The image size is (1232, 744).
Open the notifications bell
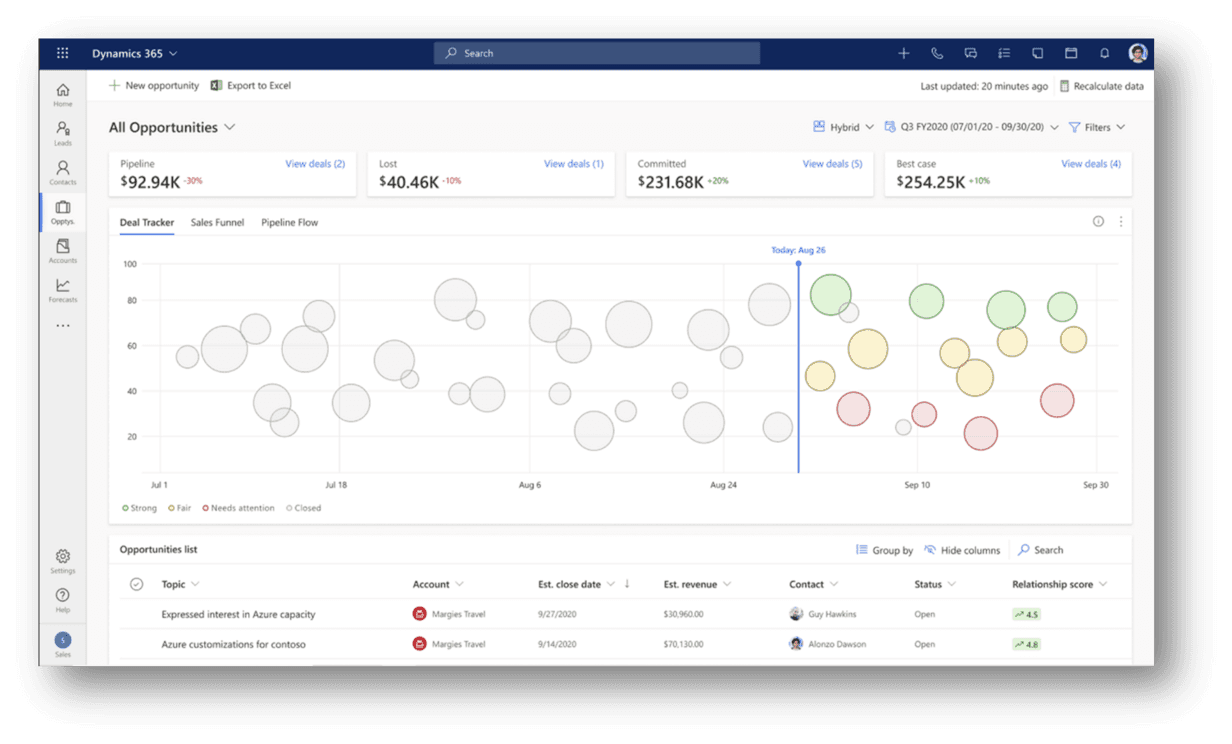click(1104, 53)
